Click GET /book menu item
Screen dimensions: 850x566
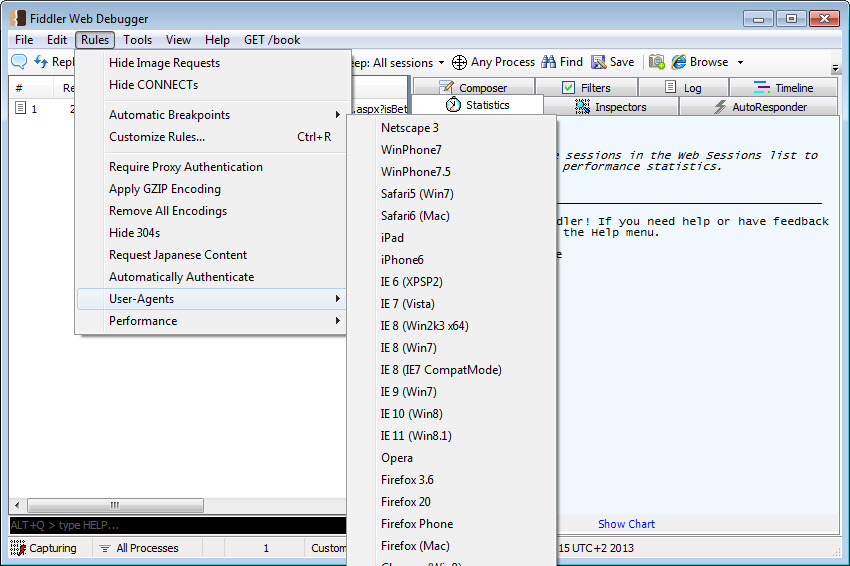click(272, 40)
